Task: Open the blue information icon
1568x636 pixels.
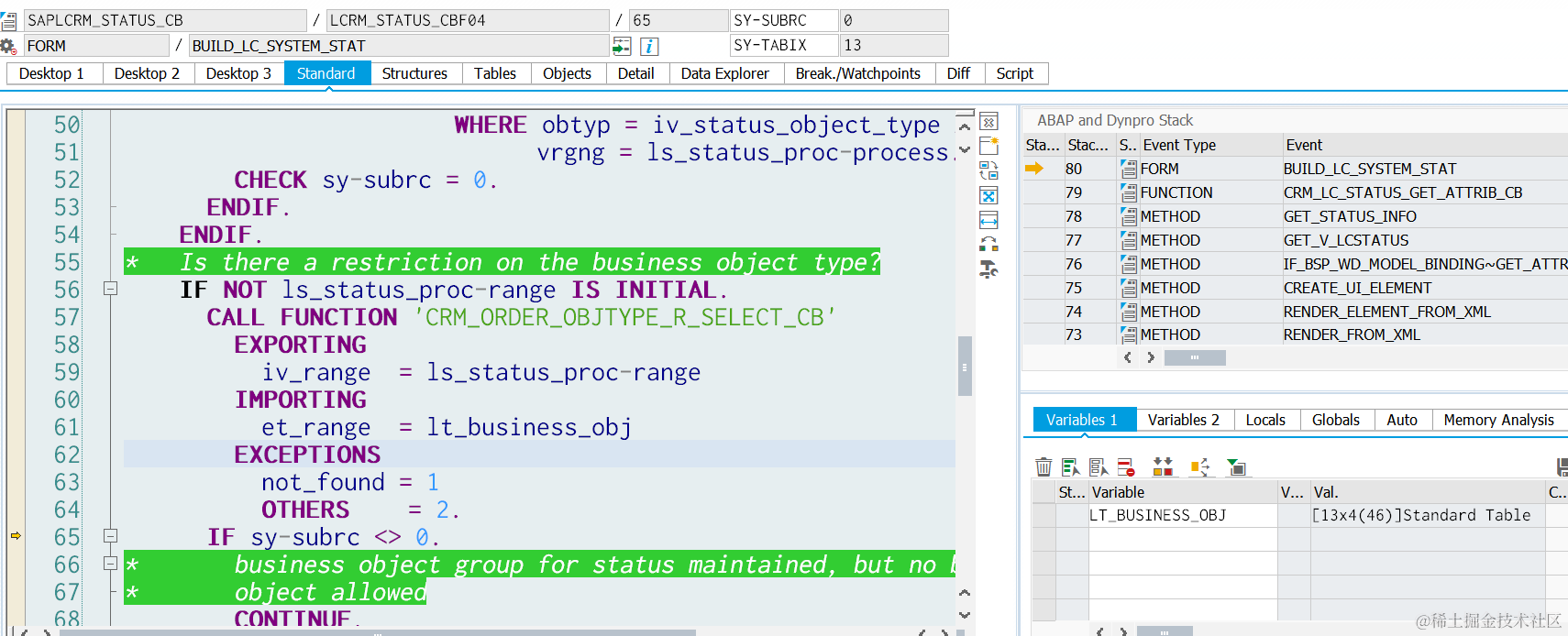Action: pos(649,46)
